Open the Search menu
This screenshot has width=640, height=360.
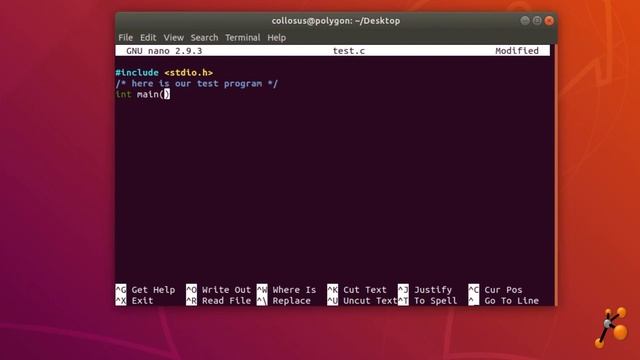(204, 38)
